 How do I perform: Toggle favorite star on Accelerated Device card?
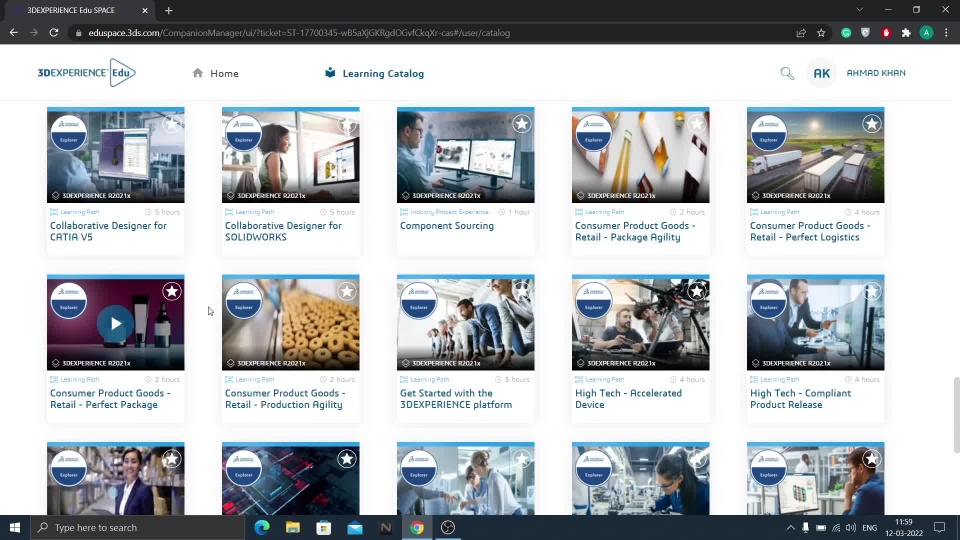tap(697, 291)
